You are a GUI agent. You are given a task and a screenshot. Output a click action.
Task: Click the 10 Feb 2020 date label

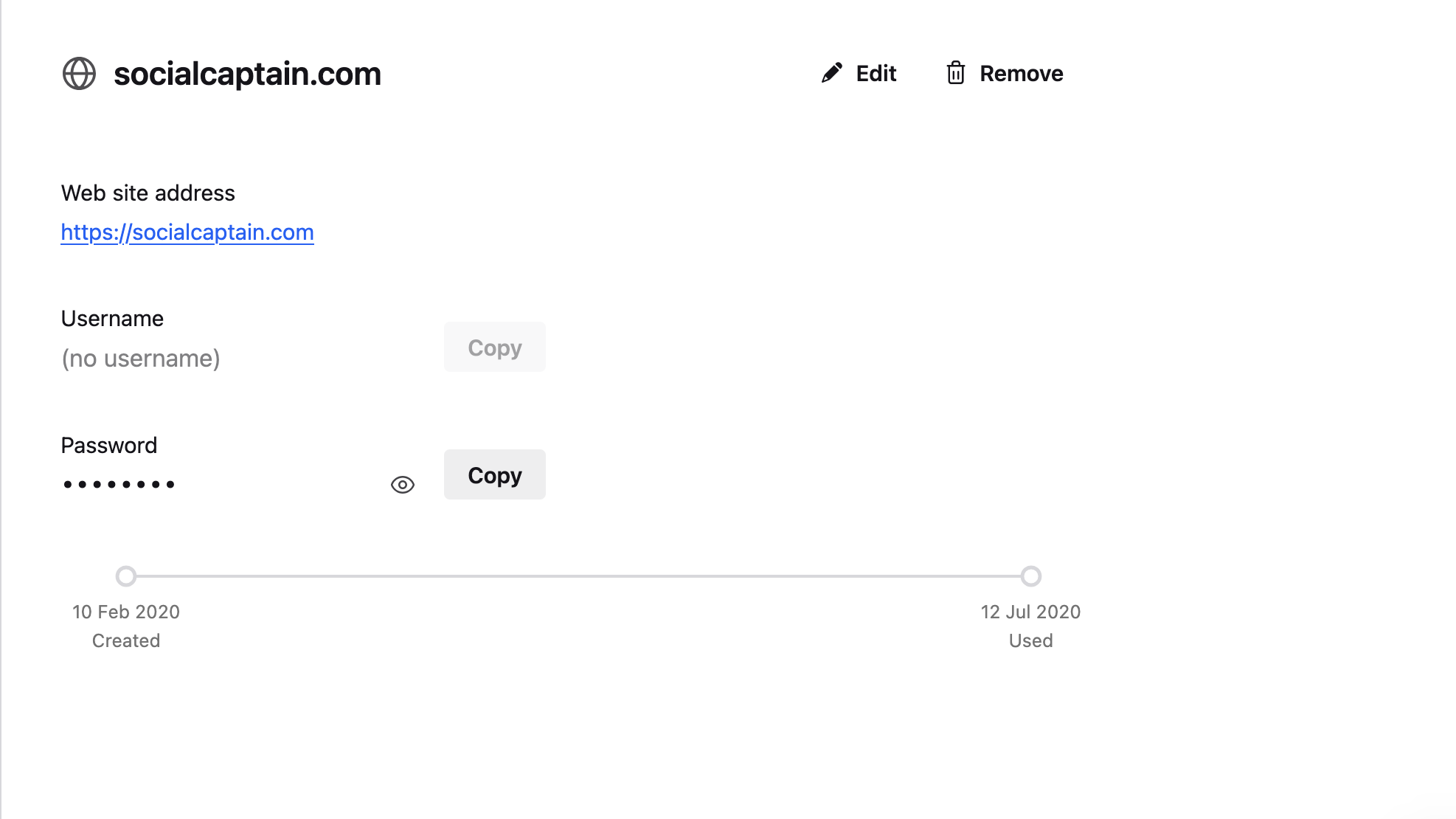click(x=126, y=612)
